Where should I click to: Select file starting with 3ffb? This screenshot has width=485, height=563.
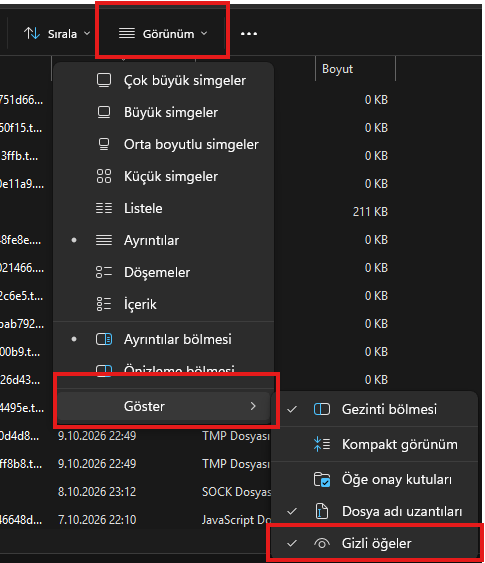coord(19,156)
